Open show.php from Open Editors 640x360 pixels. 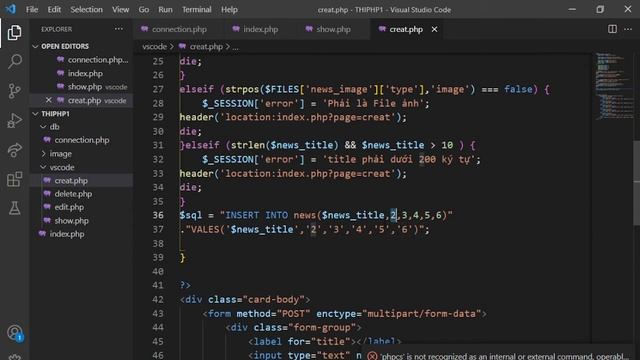(85, 87)
